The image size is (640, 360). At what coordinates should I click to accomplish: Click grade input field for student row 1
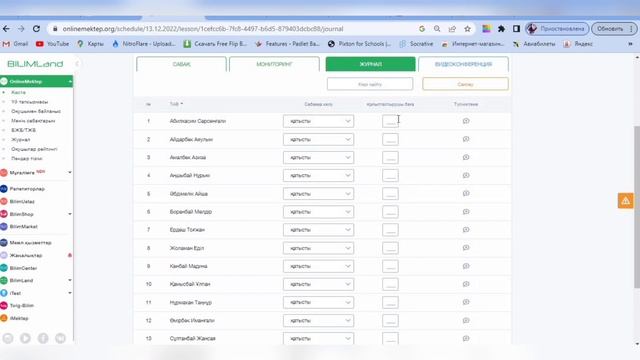390,121
